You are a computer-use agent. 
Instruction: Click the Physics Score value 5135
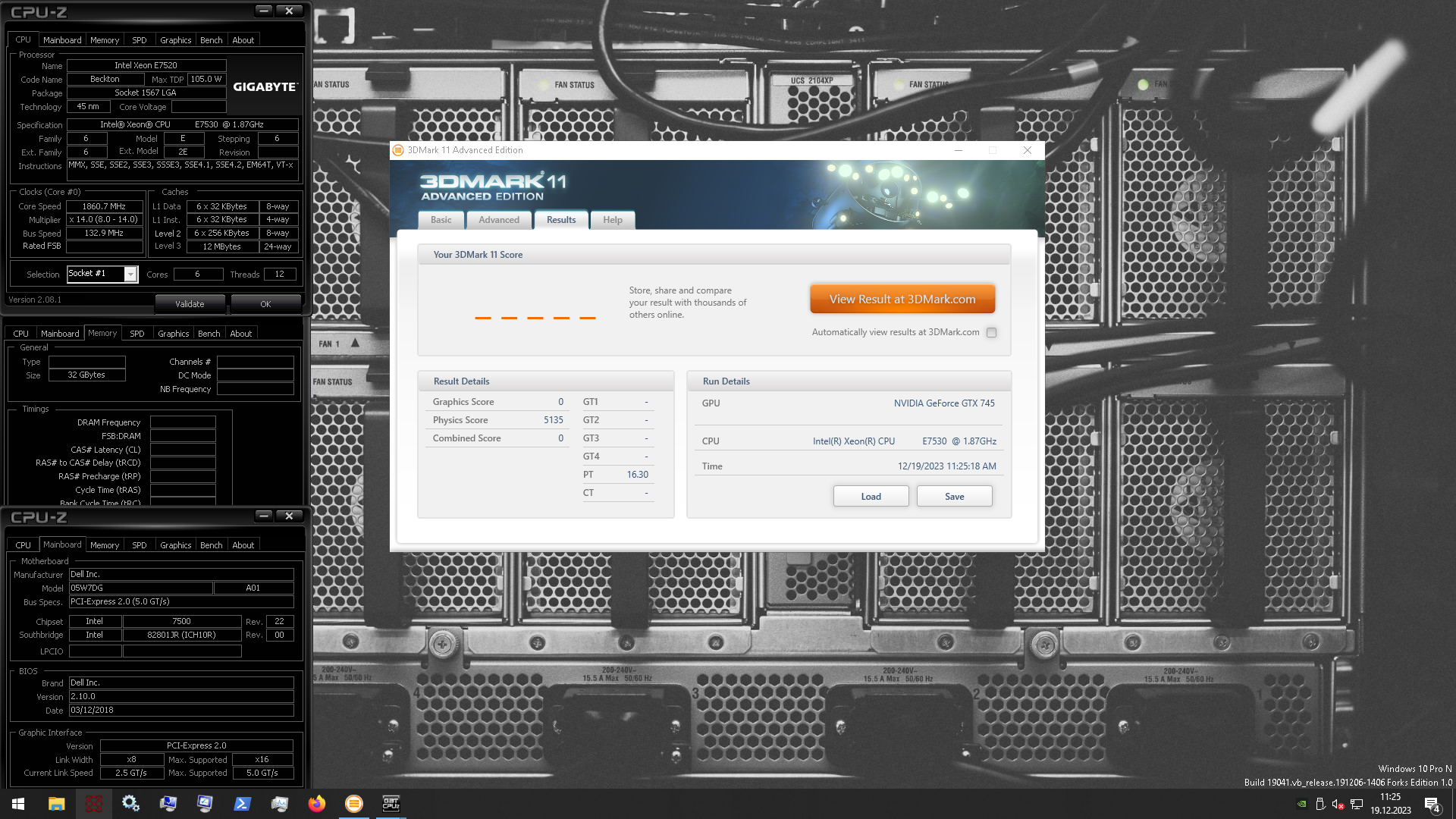click(553, 420)
